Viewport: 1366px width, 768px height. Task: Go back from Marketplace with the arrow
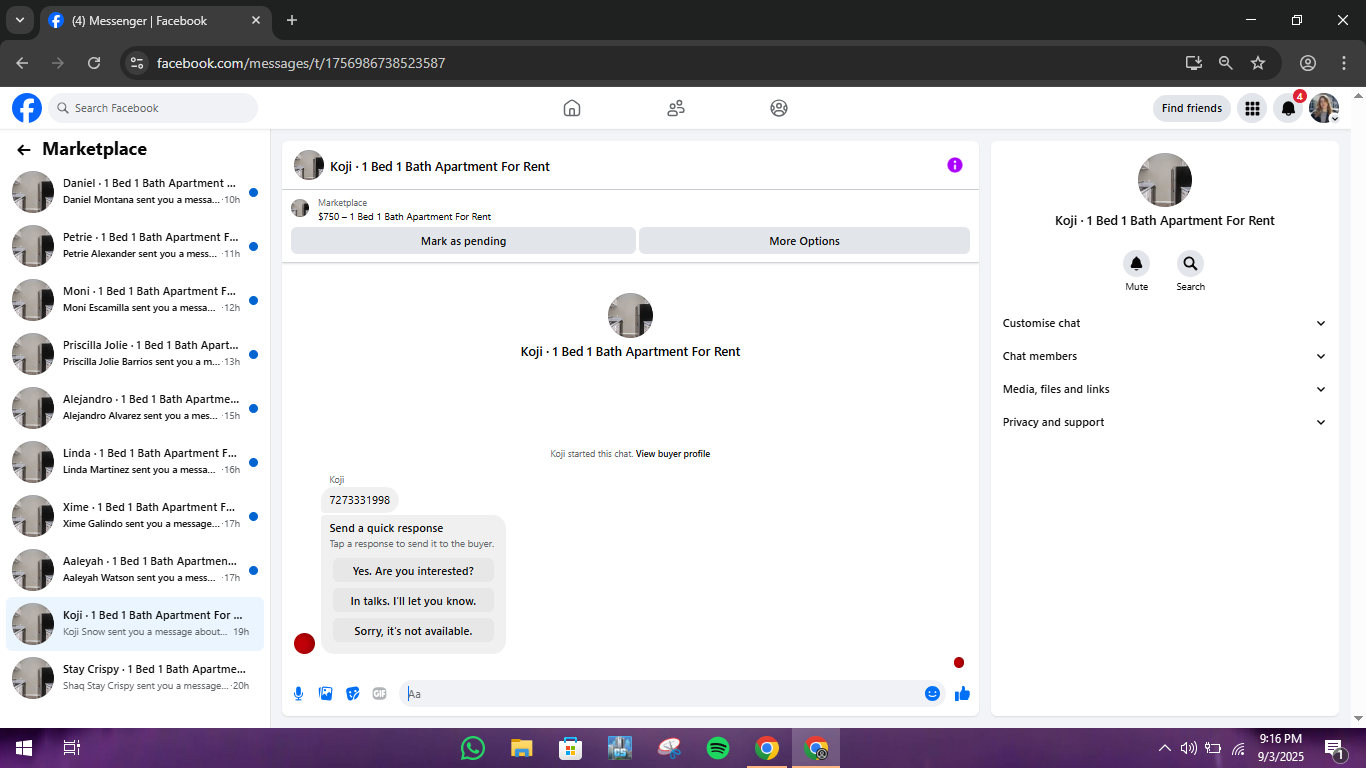coord(24,150)
